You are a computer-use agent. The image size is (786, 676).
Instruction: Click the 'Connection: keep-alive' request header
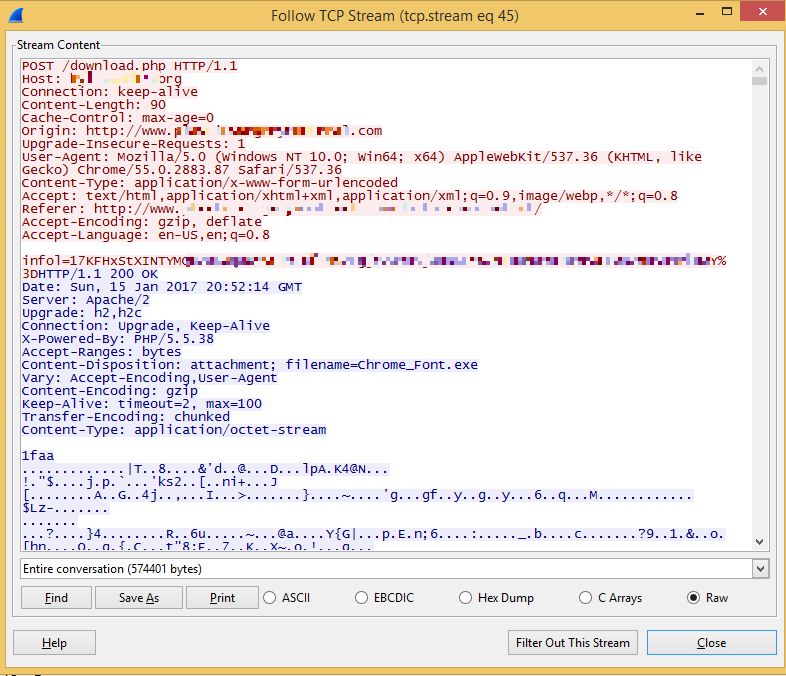point(109,92)
